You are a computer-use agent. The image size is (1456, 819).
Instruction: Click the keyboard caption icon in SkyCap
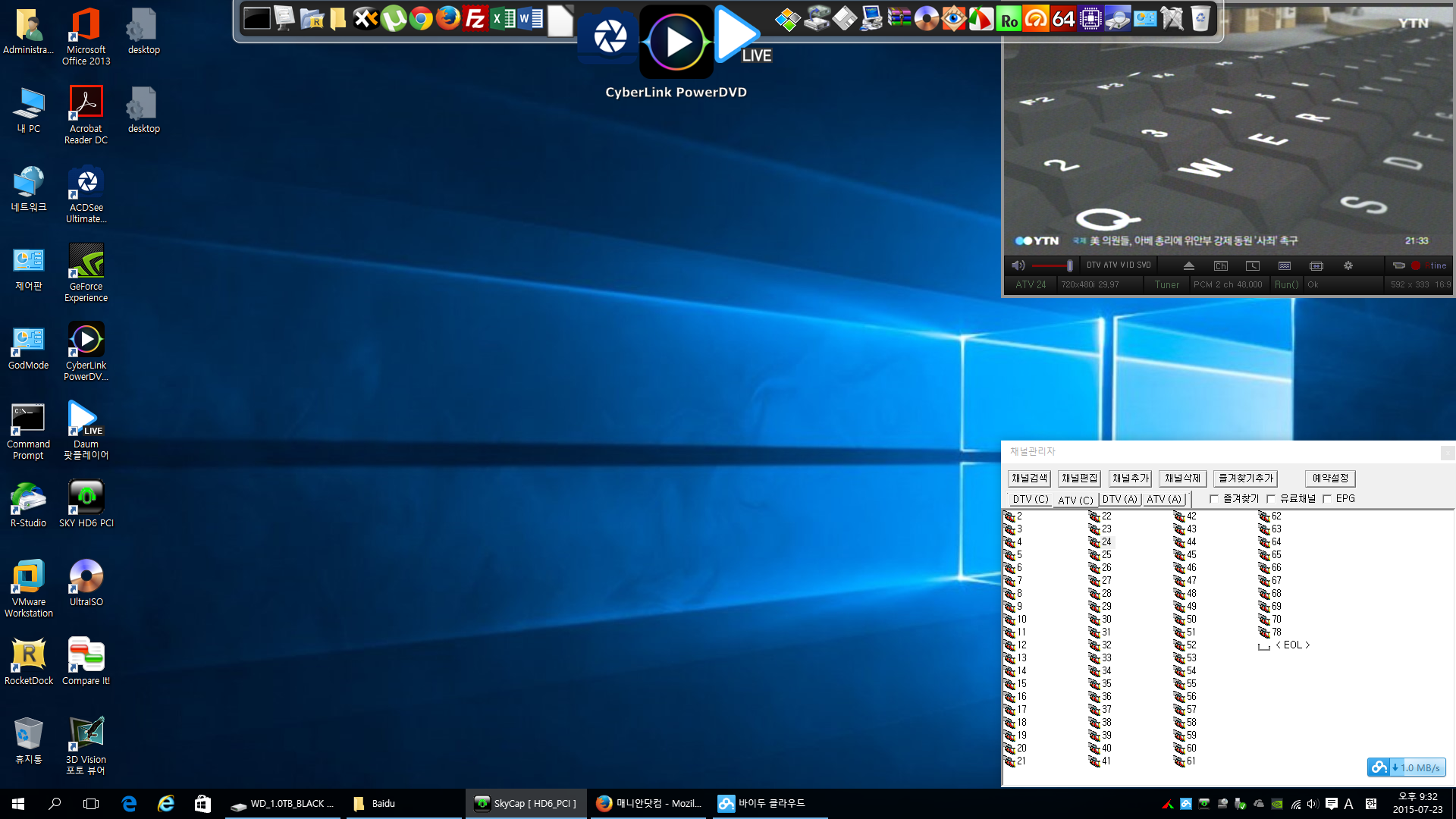[x=1285, y=265]
